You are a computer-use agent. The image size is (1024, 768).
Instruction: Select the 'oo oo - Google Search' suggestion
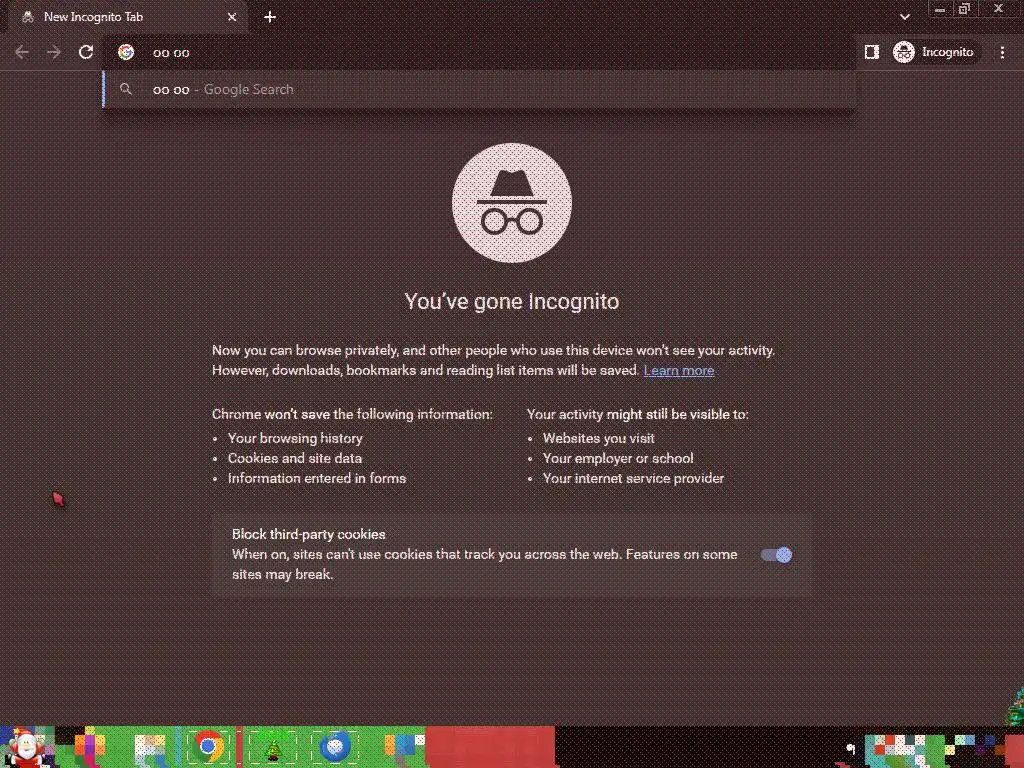(x=479, y=89)
